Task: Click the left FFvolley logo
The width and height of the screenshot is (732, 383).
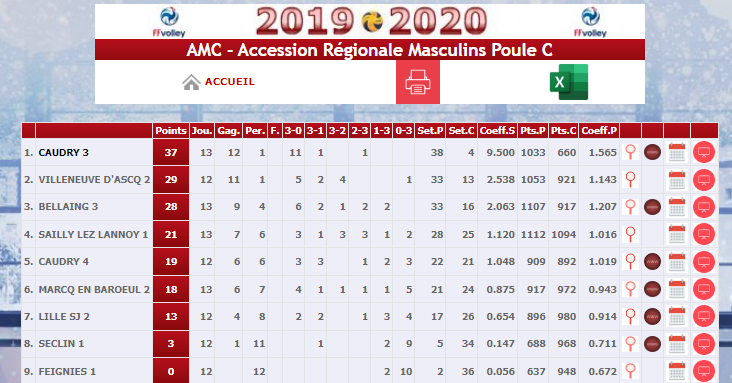Action: tap(169, 22)
